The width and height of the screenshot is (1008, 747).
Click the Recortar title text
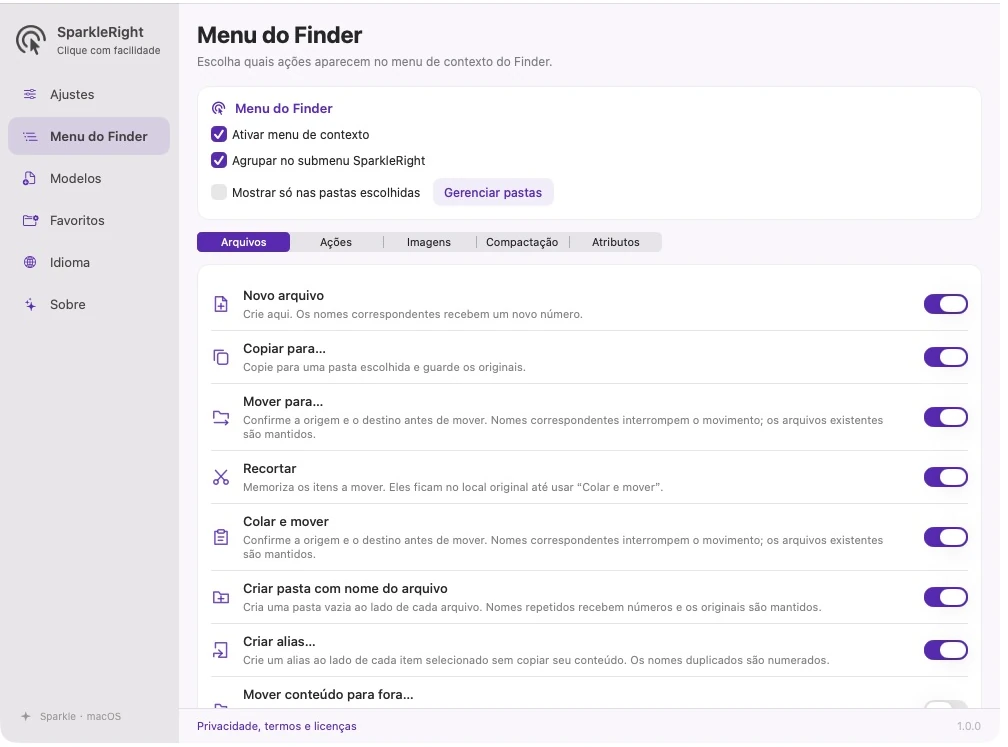(x=269, y=469)
